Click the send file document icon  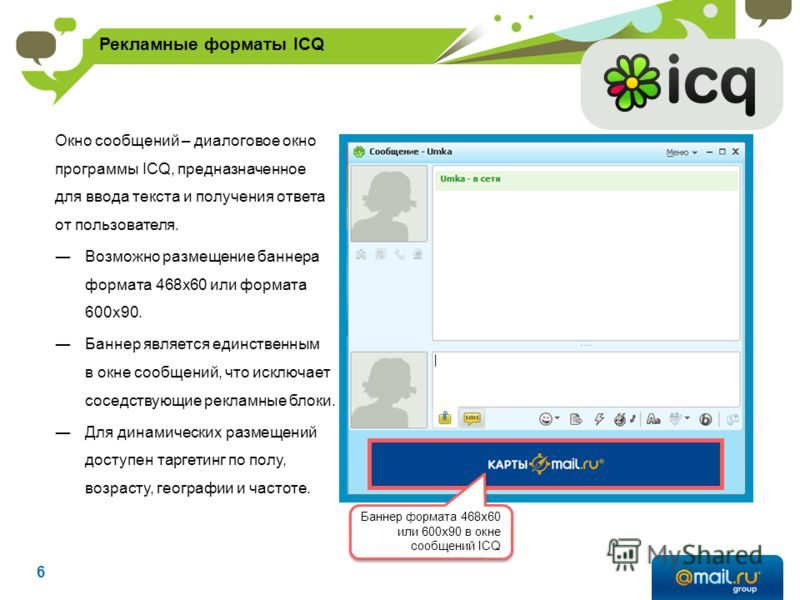point(576,419)
